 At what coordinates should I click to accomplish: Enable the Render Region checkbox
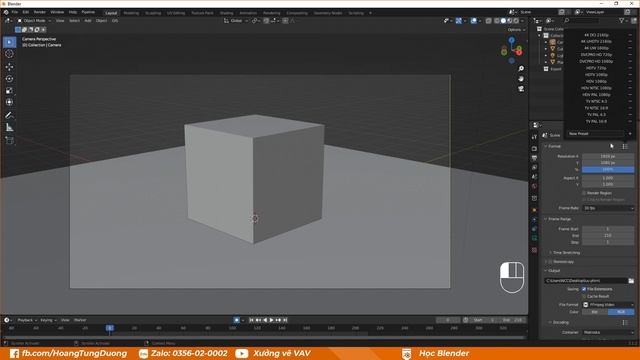[x=584, y=193]
